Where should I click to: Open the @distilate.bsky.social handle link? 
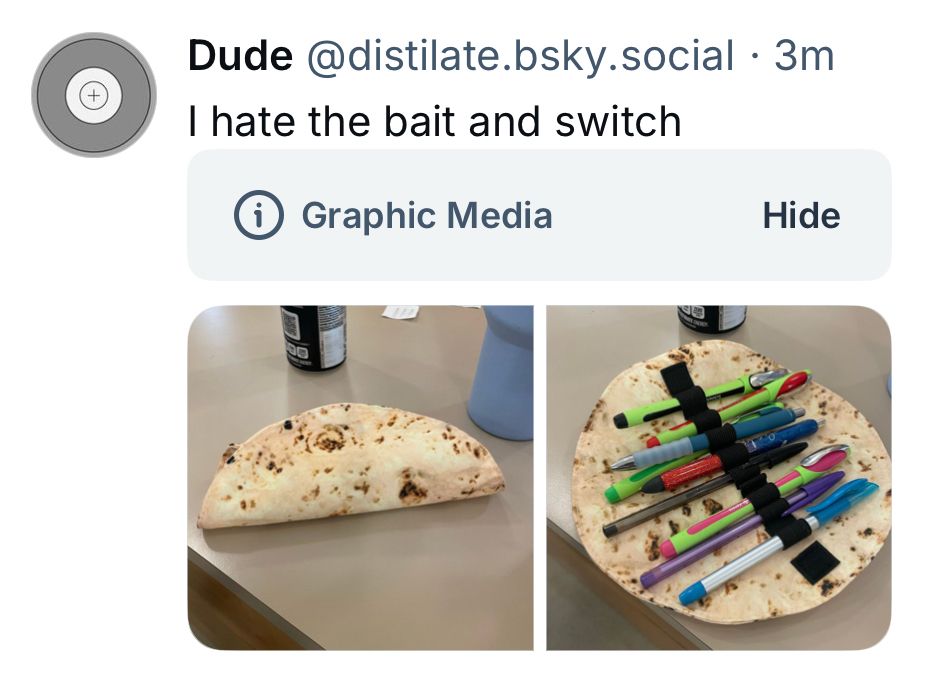520,57
